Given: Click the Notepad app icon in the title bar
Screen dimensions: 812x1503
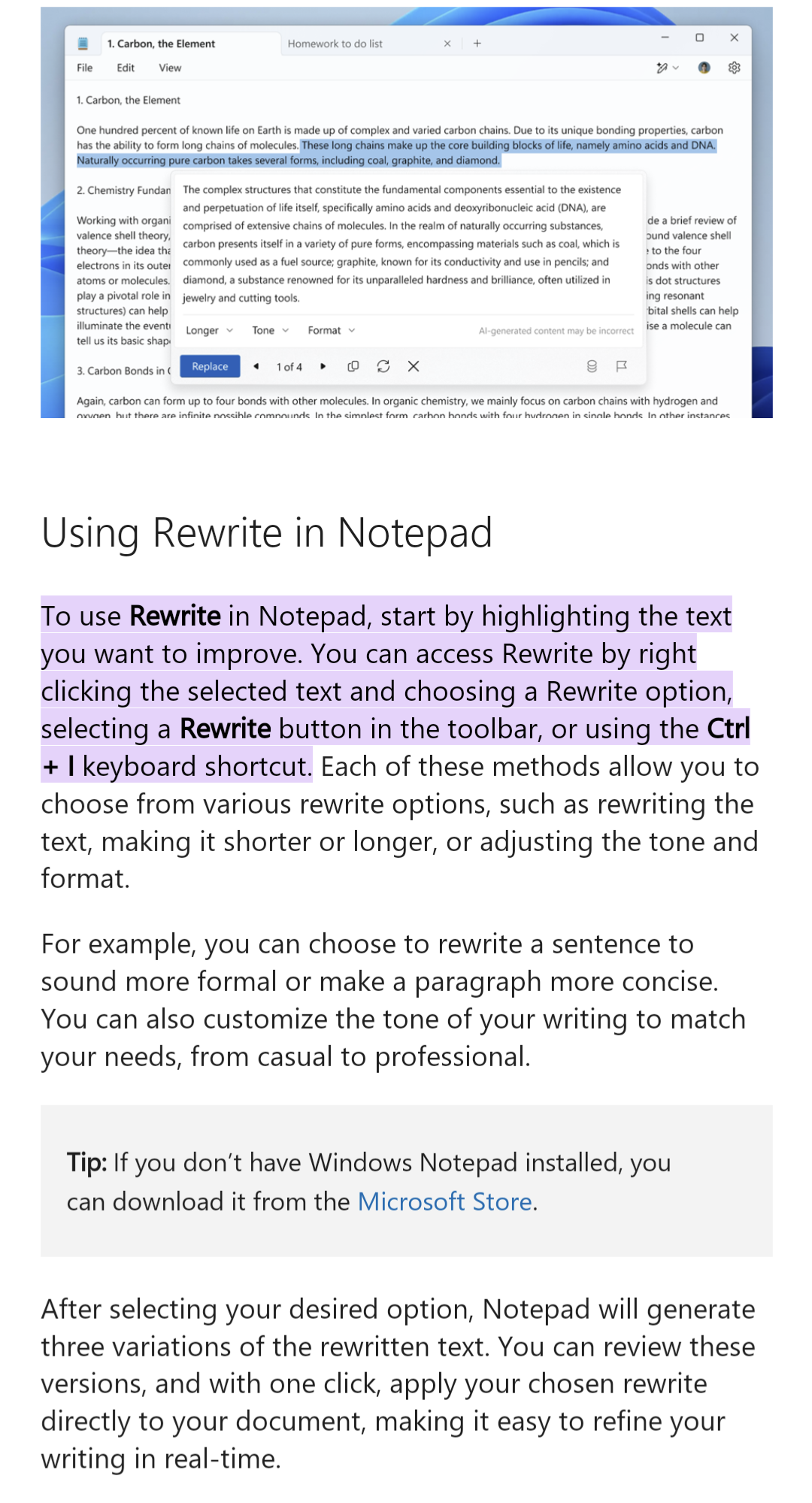Looking at the screenshot, I should coord(83,44).
